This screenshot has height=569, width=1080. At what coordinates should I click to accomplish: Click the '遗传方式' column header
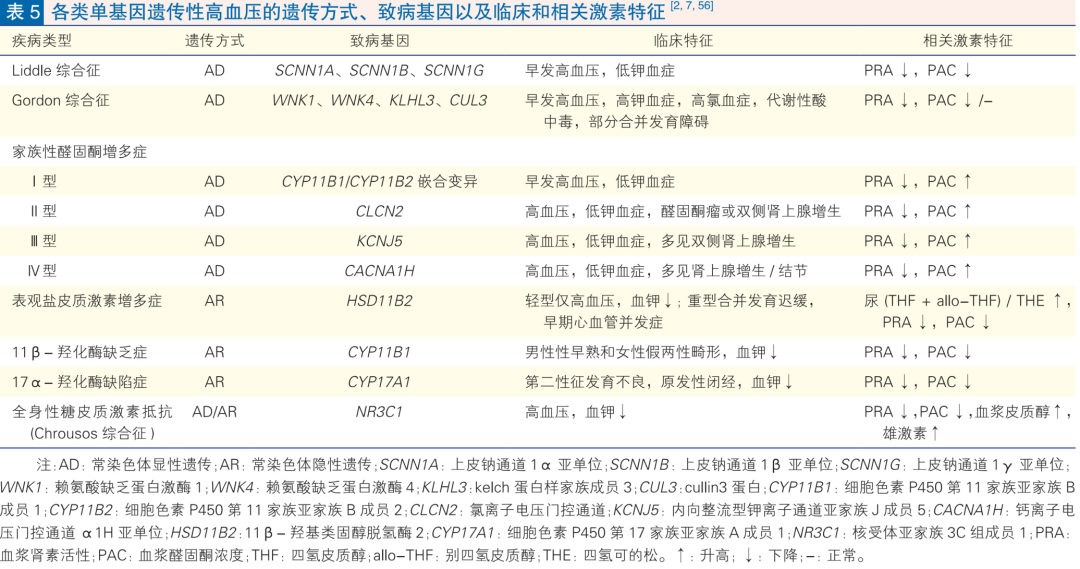coord(214,41)
